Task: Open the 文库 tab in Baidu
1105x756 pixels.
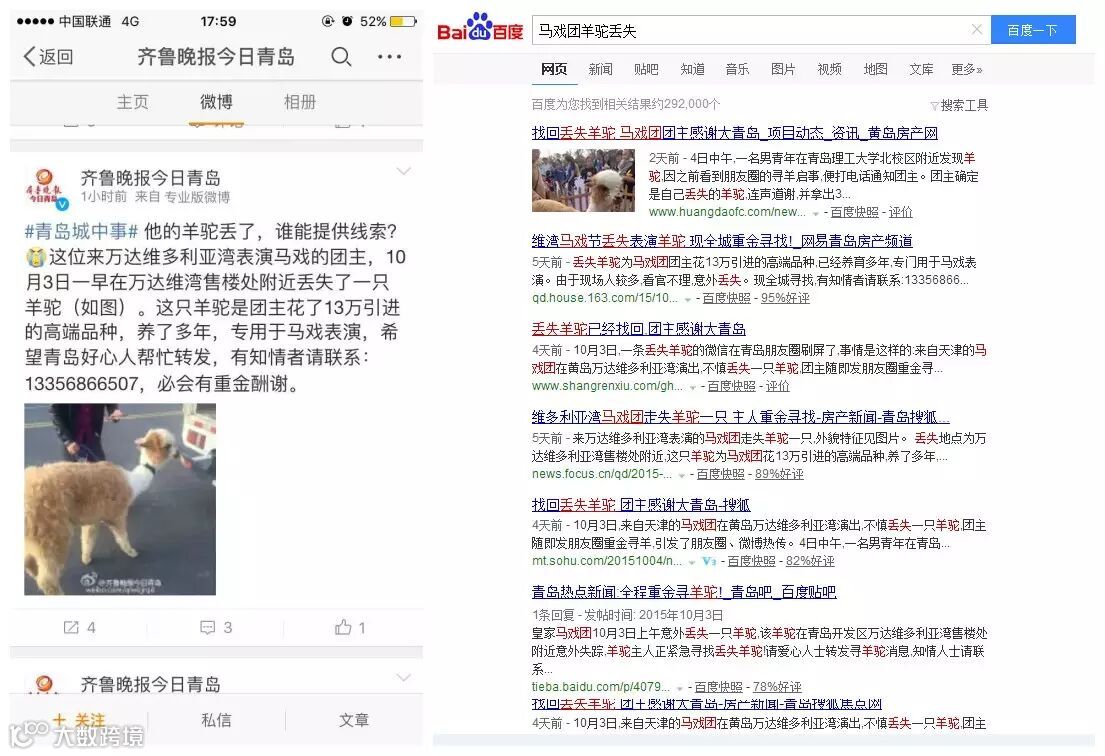Action: (921, 69)
